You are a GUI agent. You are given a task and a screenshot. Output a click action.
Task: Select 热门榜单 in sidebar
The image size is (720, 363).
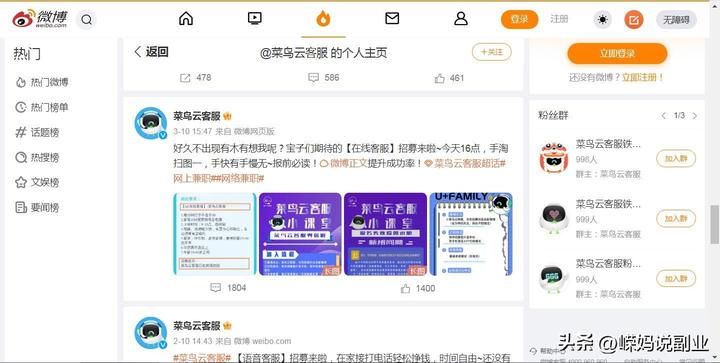click(x=42, y=107)
